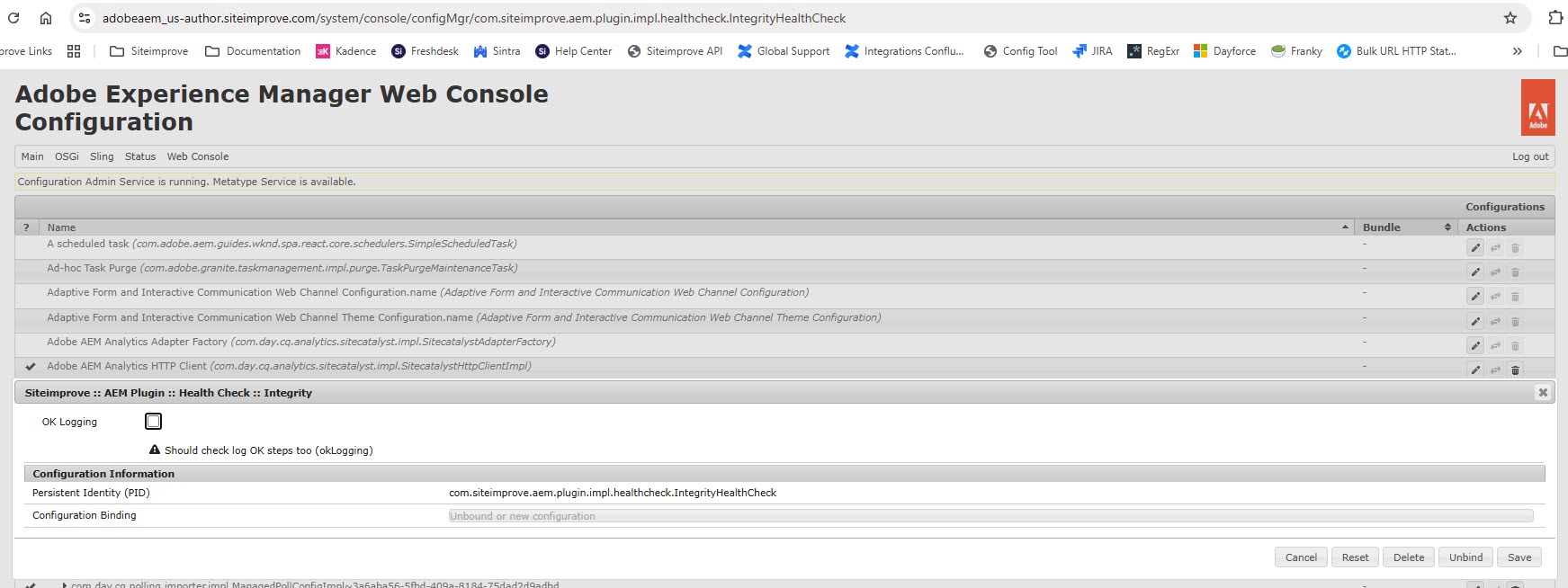The width and height of the screenshot is (1568, 588).
Task: Select the Ad-hoc Task Purge row name
Action: click(x=282, y=268)
